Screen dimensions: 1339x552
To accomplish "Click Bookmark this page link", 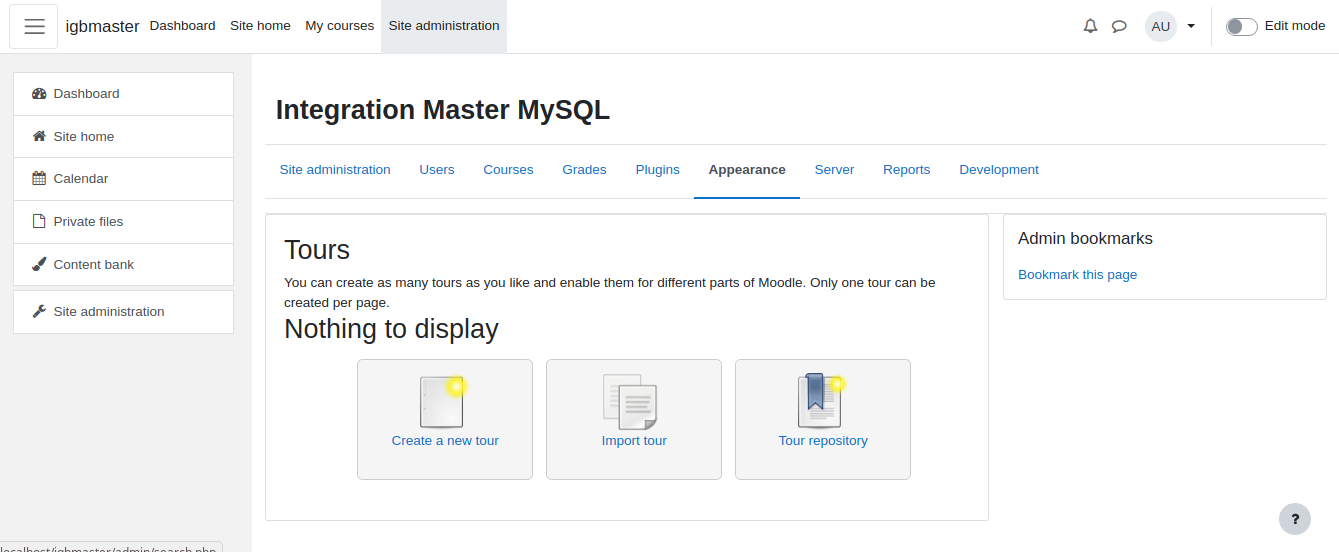I will coord(1077,274).
